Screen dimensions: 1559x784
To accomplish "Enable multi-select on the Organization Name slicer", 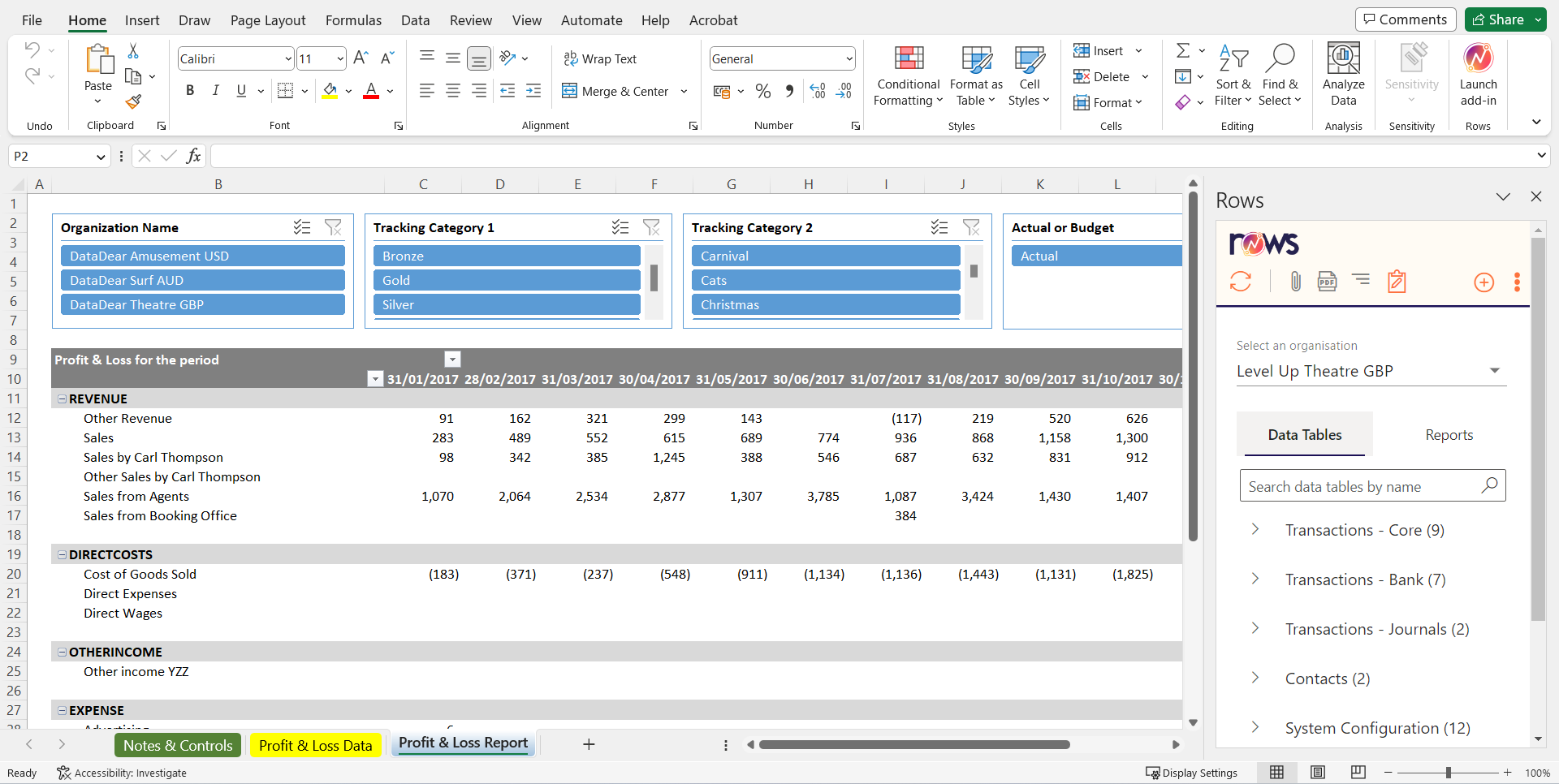I will [302, 228].
